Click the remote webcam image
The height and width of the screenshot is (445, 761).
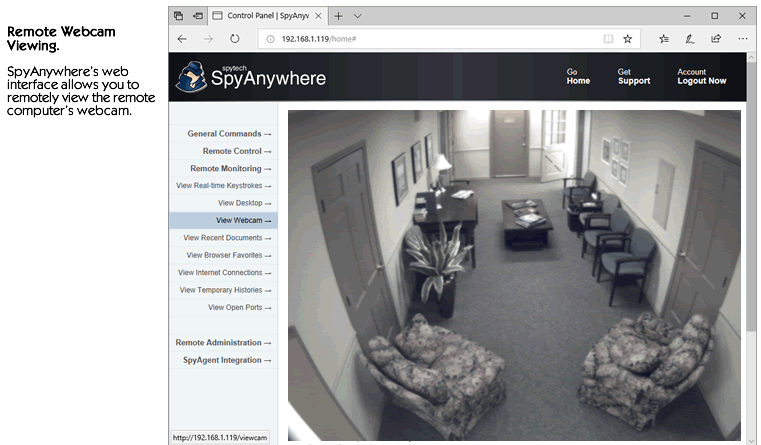click(x=514, y=275)
